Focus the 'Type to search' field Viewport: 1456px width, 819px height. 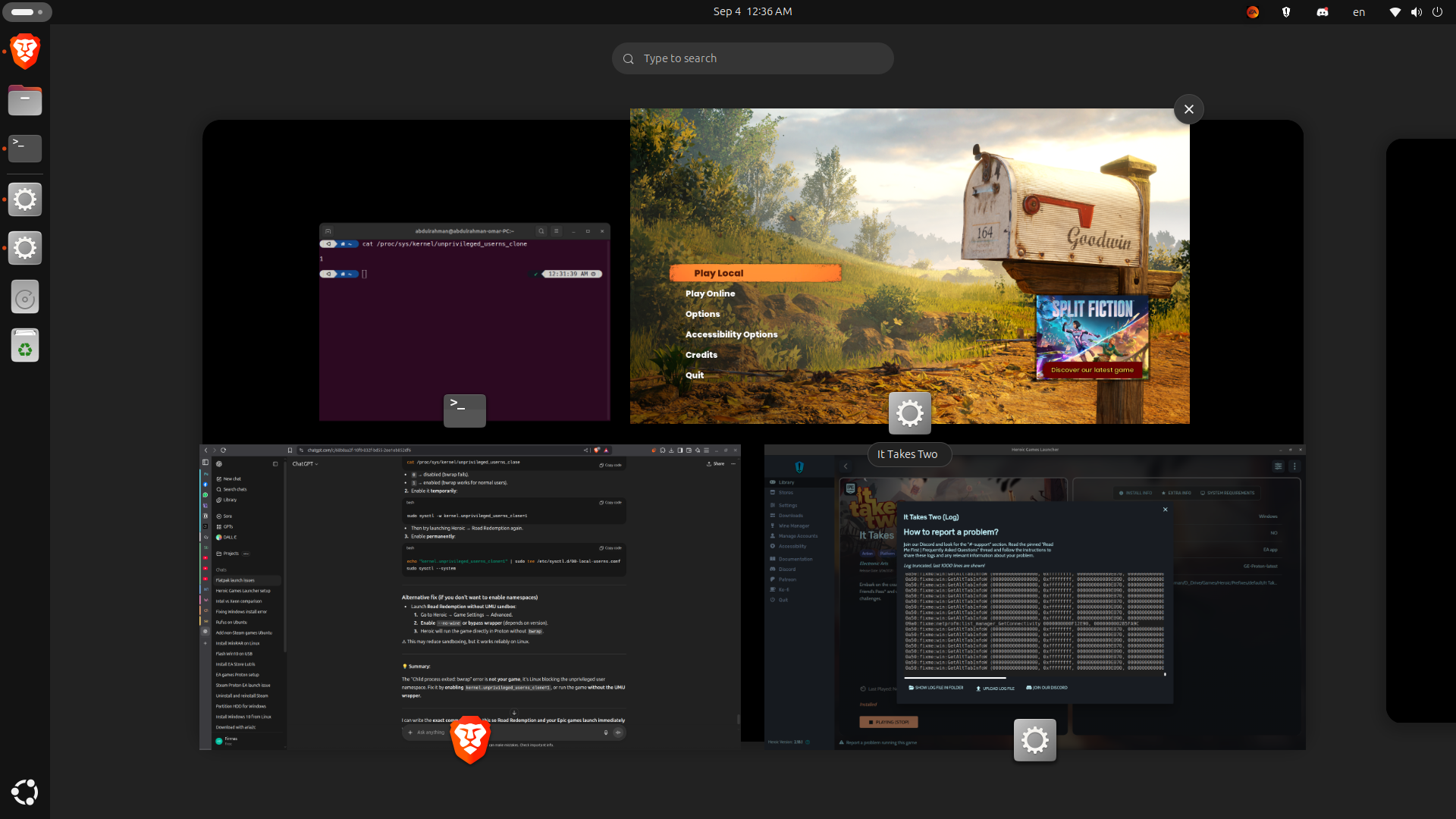click(x=752, y=58)
